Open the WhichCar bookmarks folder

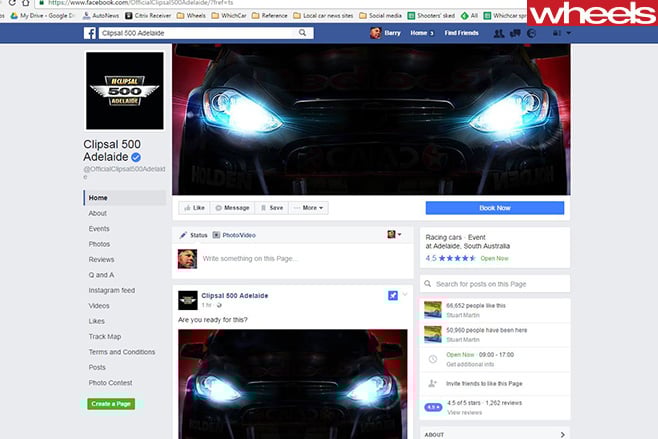click(229, 16)
